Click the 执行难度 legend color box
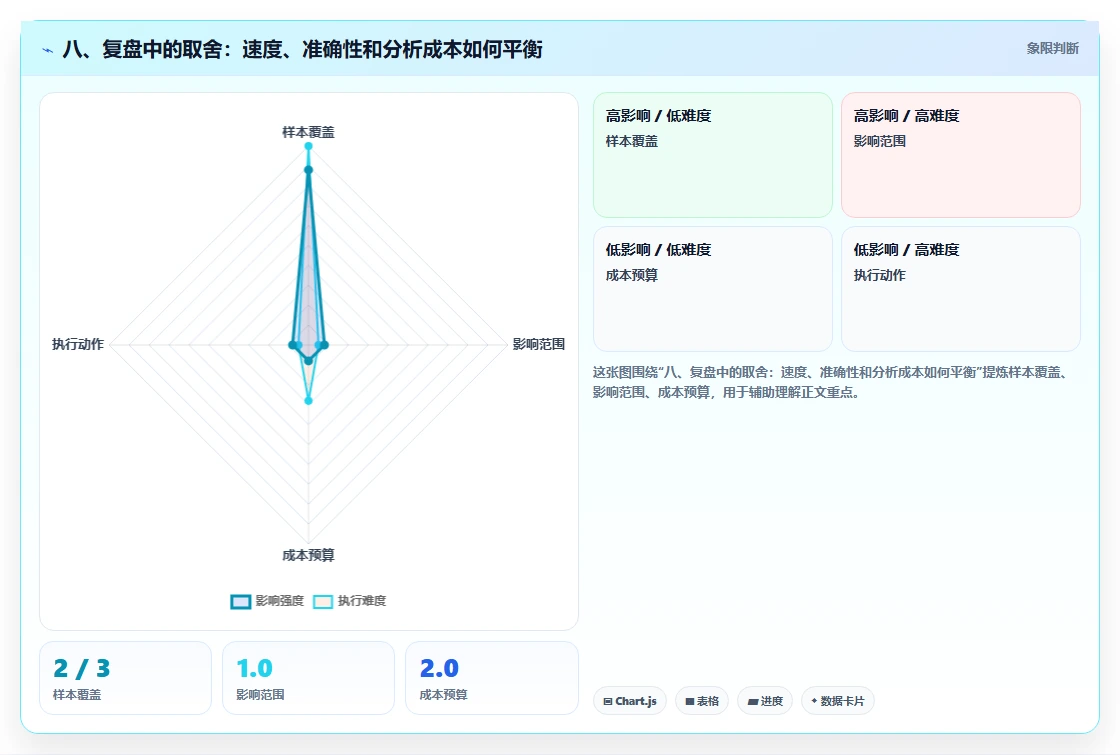The height and width of the screenshot is (755, 1120). [x=323, y=601]
